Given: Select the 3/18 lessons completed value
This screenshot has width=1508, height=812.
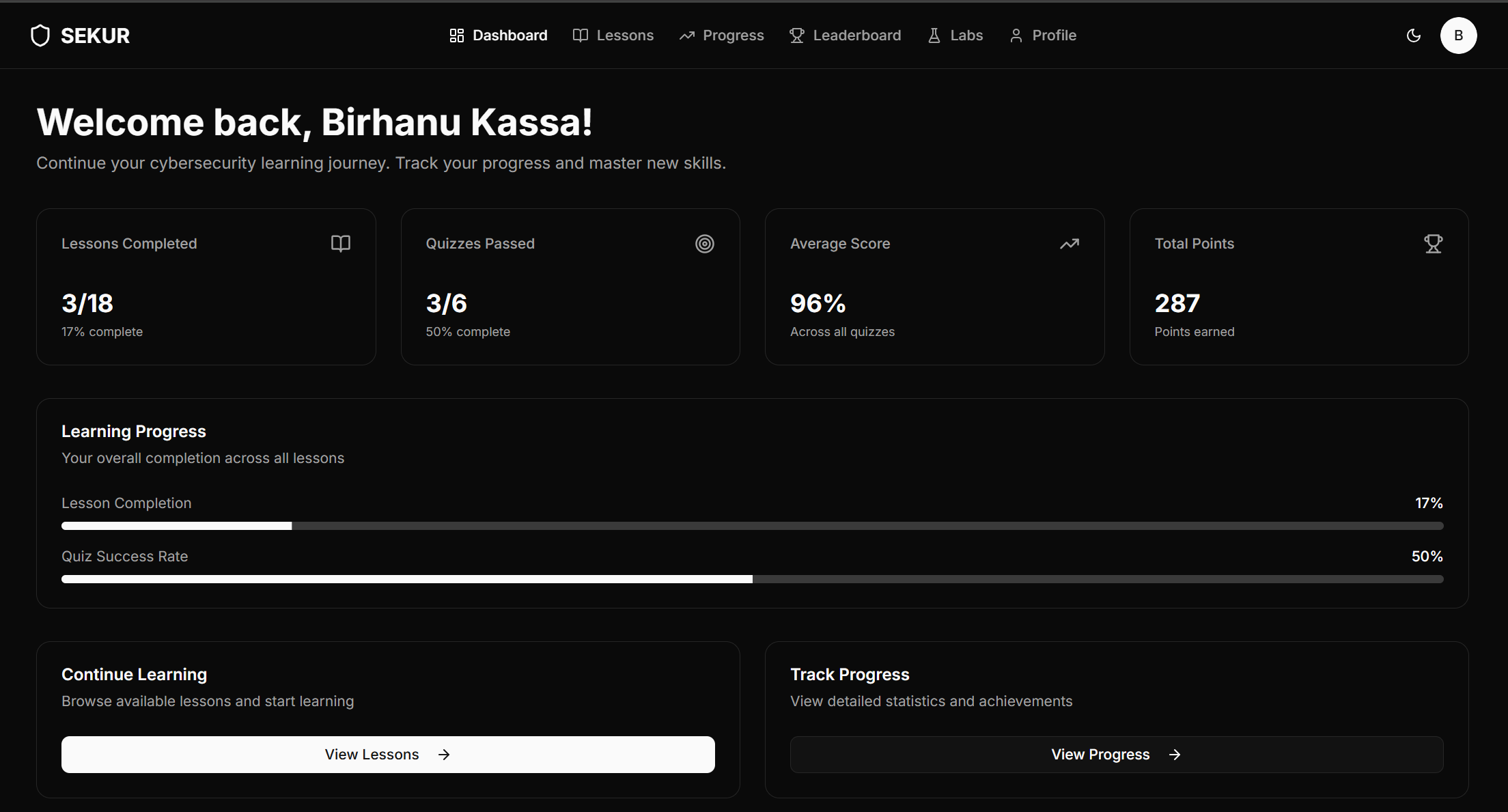Looking at the screenshot, I should [87, 303].
